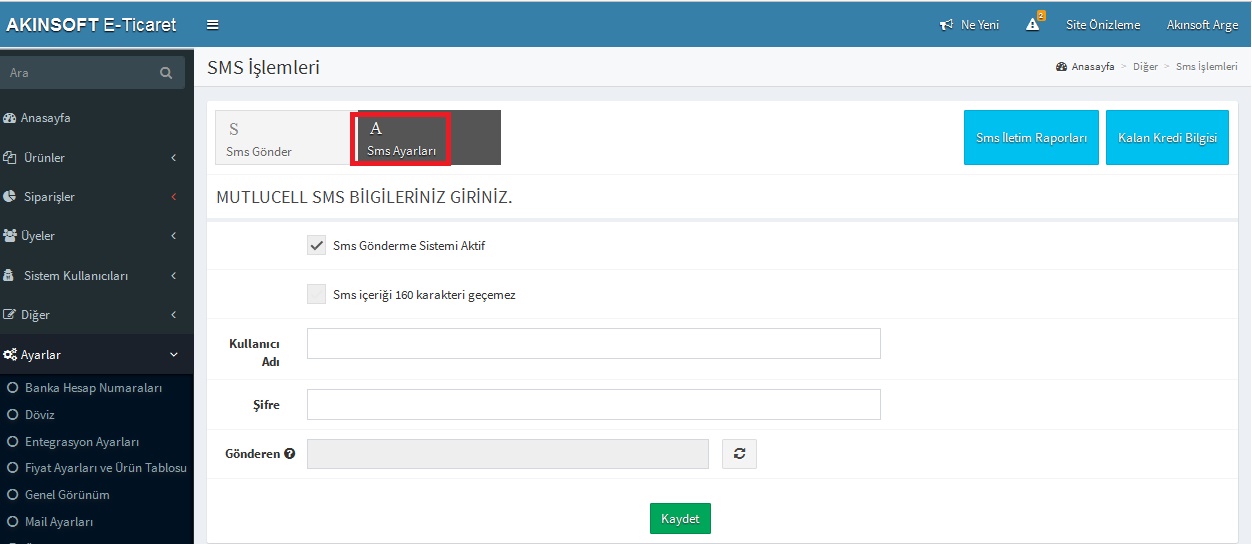Screen dimensions: 1252x544
Task: Click the Kalan Kredi Bilgisi button
Action: tap(1167, 138)
